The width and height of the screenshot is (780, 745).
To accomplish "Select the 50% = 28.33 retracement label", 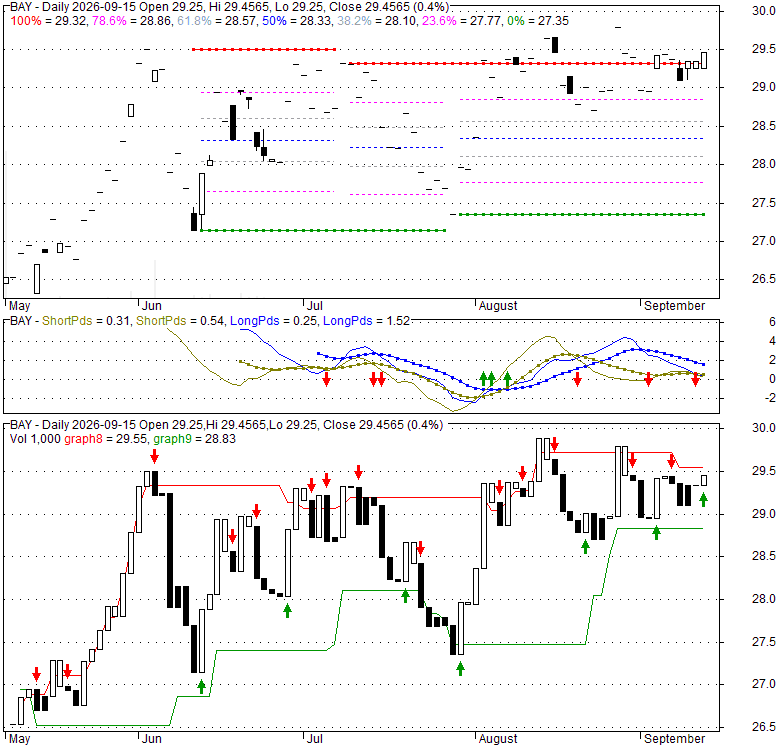I will coord(297,21).
